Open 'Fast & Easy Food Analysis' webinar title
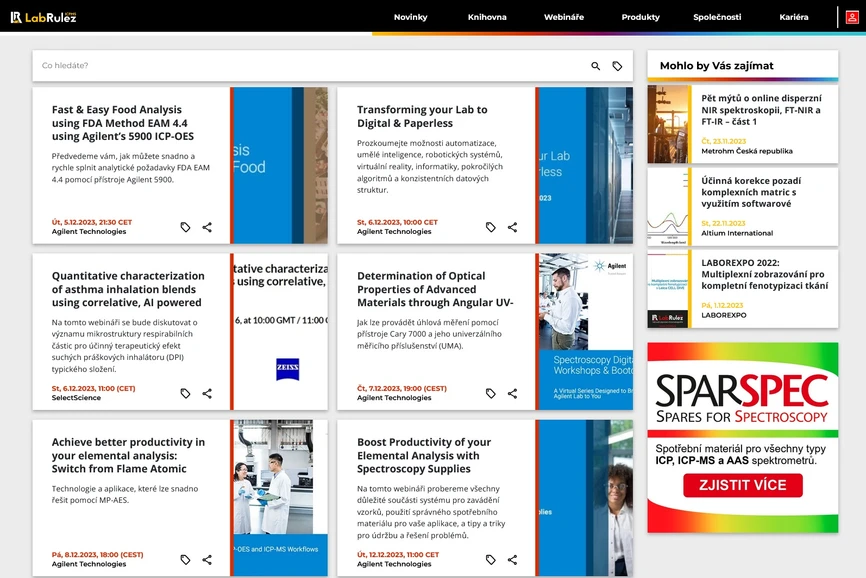Screen dimensions: 866x578 123,123
